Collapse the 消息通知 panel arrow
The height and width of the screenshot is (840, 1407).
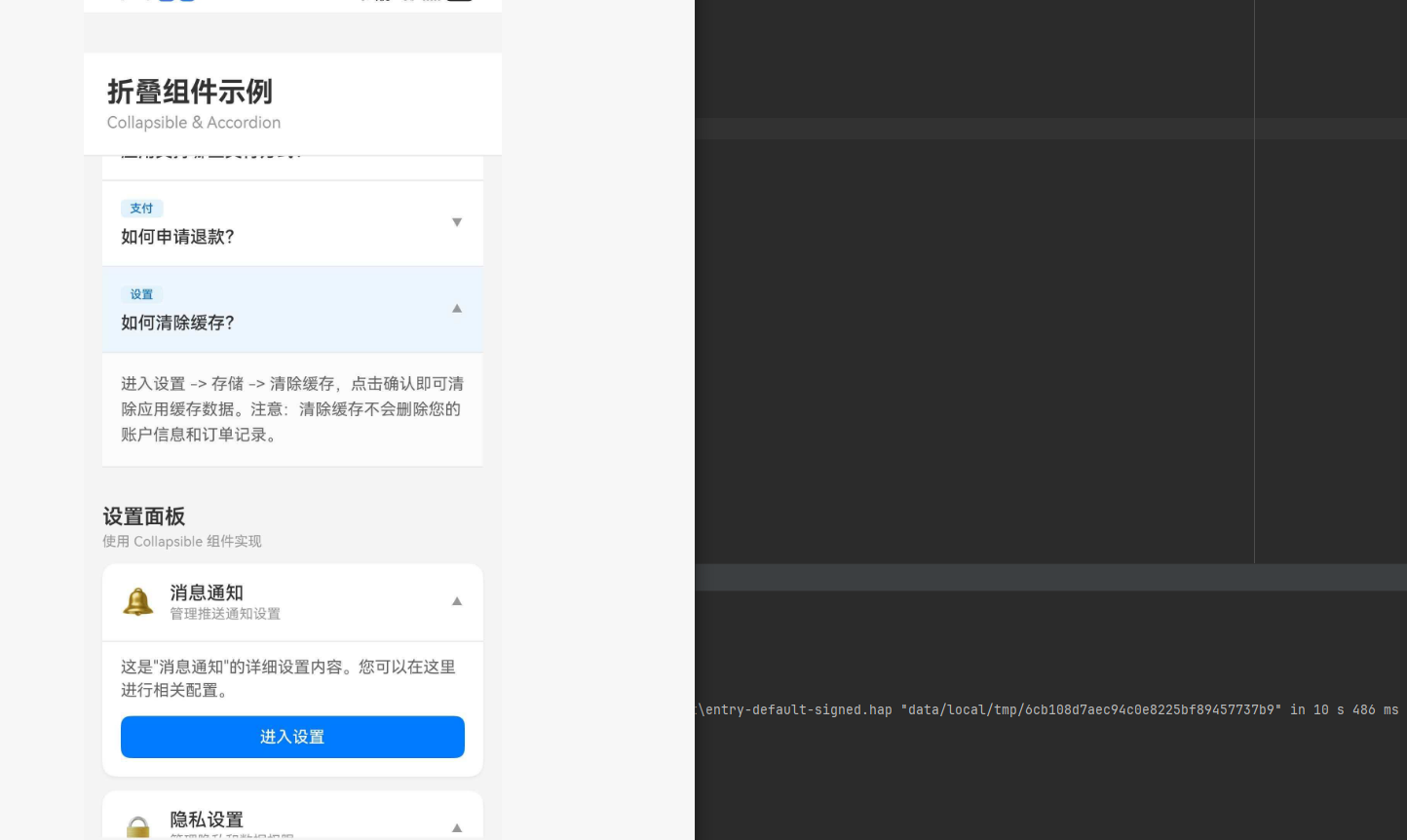pyautogui.click(x=456, y=601)
